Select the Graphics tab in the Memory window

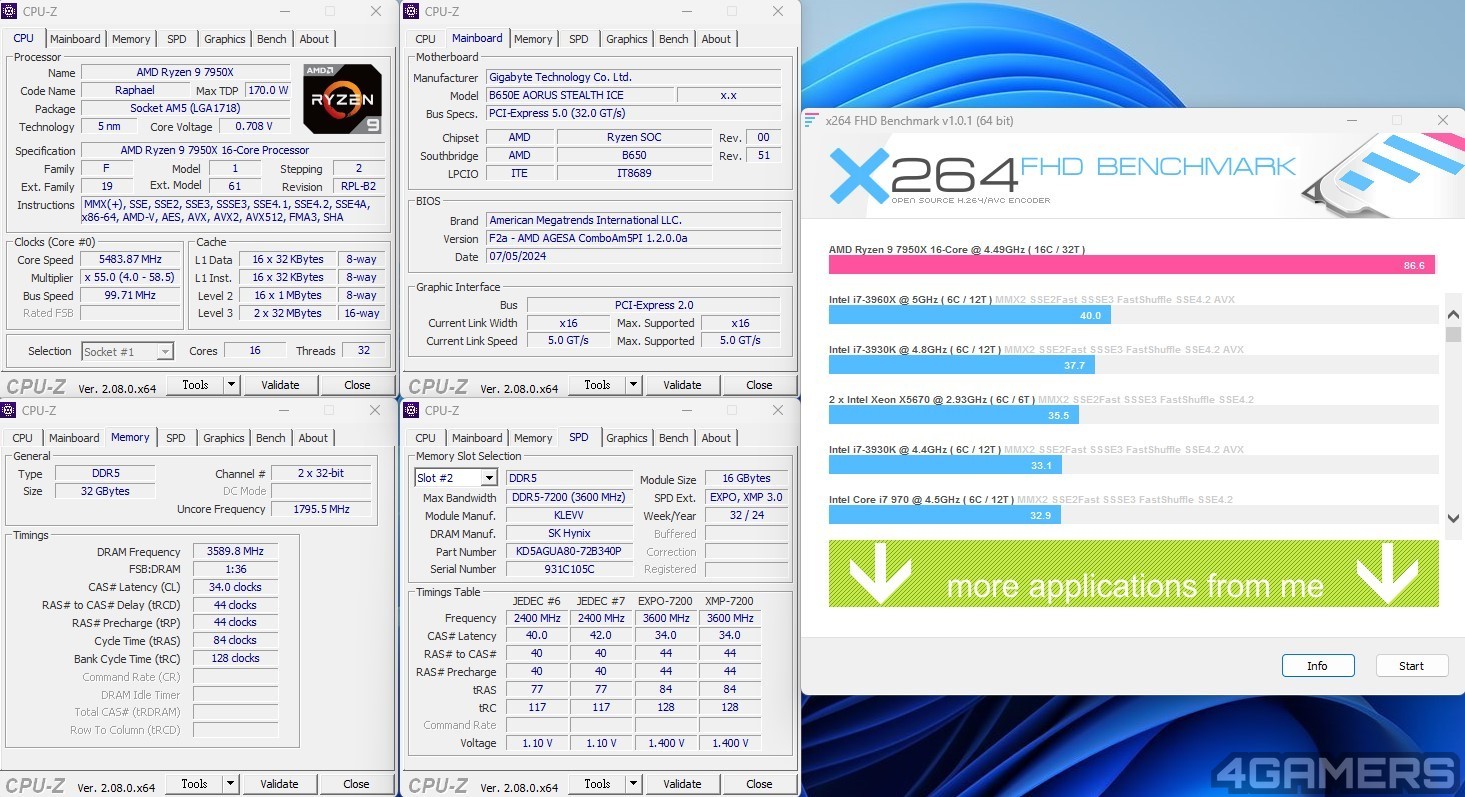point(224,438)
